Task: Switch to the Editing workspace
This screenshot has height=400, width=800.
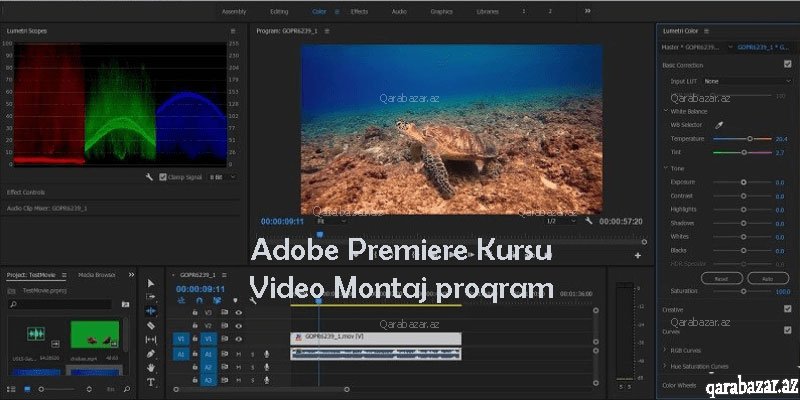Action: [x=279, y=11]
